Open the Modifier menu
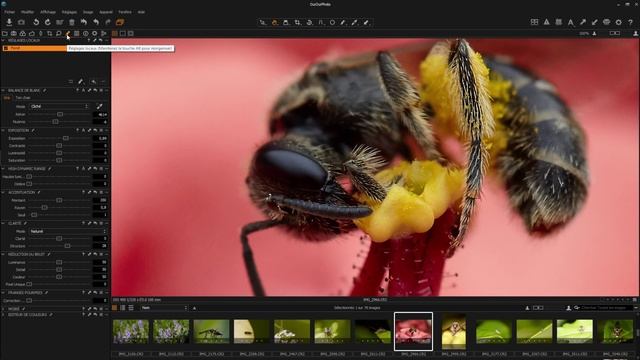640x360 pixels. coord(28,12)
